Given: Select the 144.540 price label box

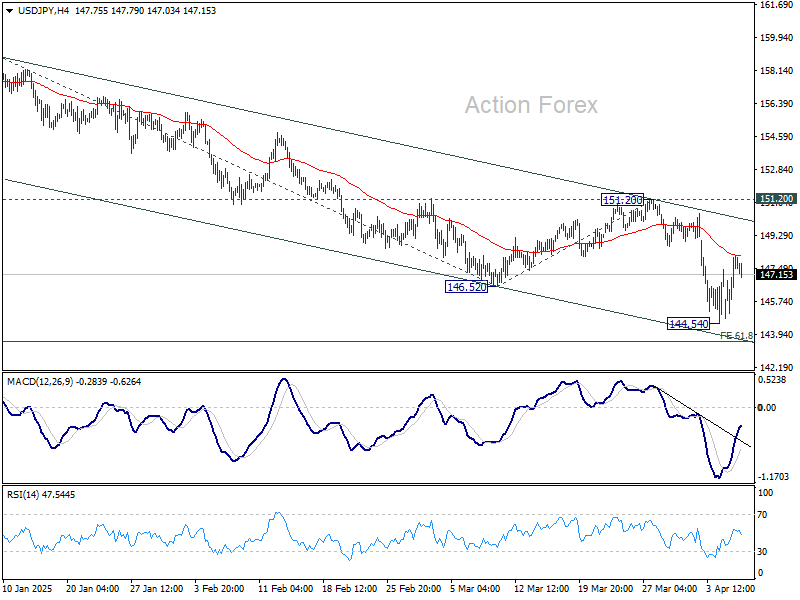Looking at the screenshot, I should (x=688, y=324).
